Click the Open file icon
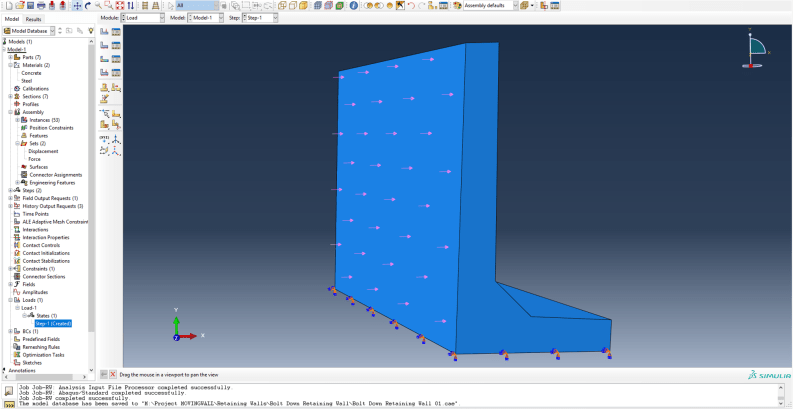Viewport: 800px width, 409px height. (x=19, y=6)
